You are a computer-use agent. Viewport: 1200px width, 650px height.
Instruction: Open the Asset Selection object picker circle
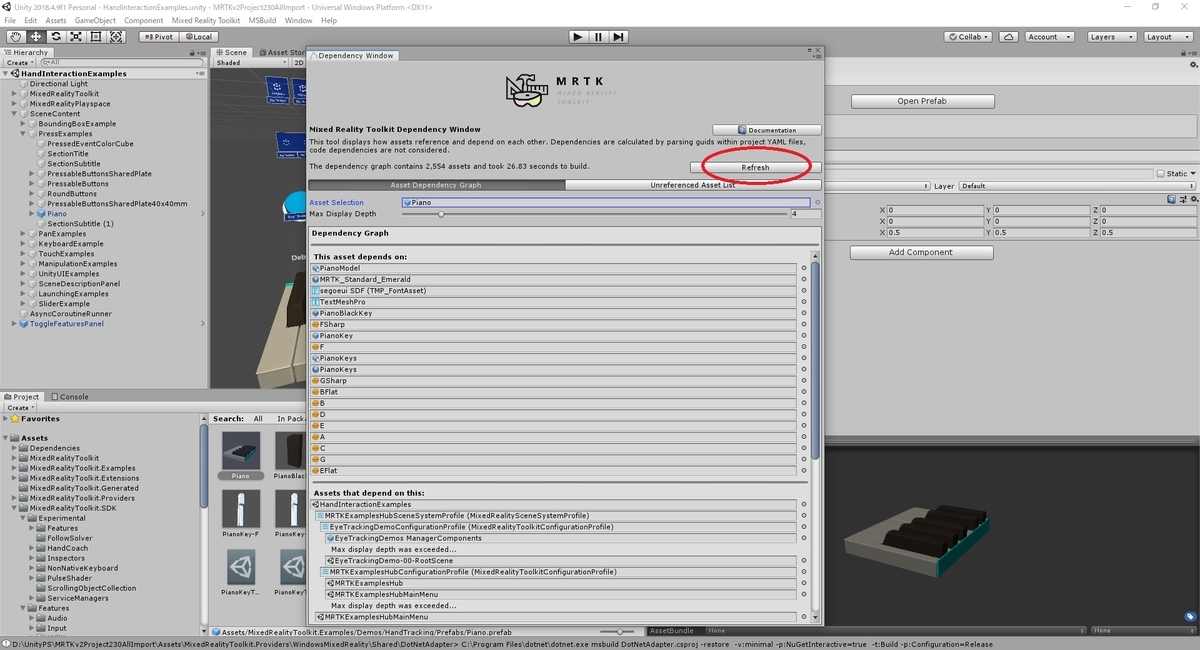click(817, 202)
